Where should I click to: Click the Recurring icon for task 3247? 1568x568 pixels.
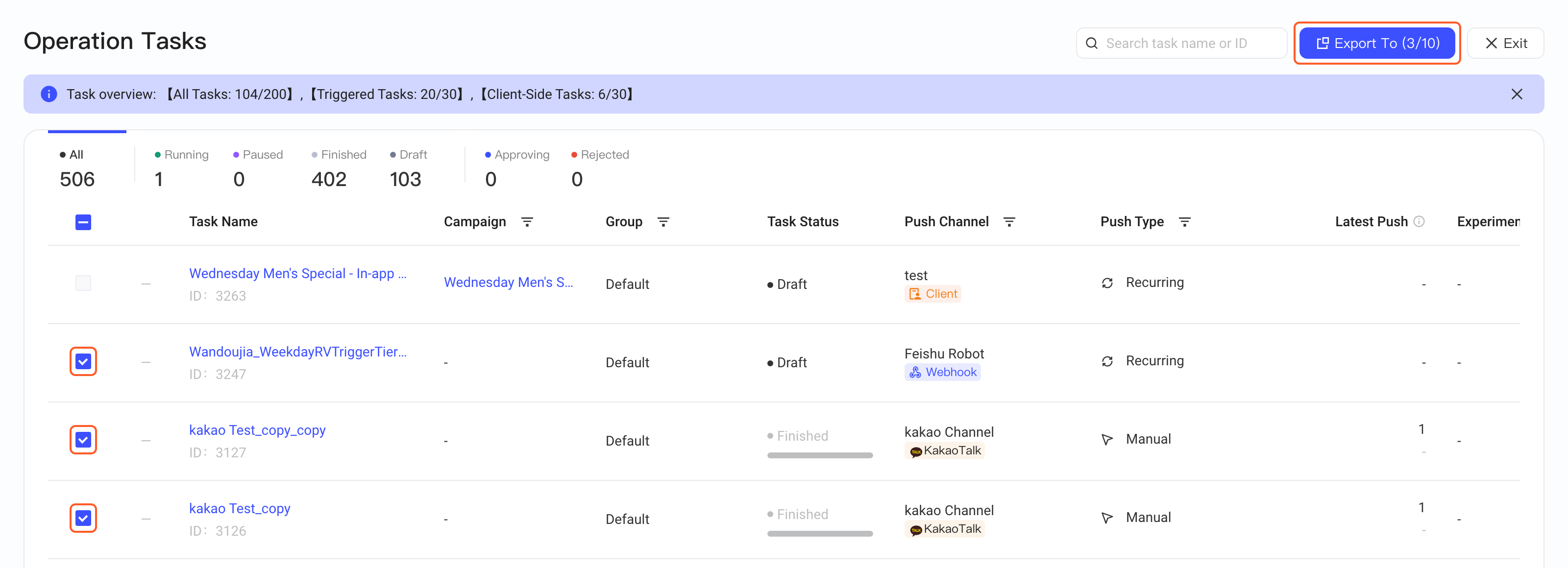pyautogui.click(x=1107, y=361)
